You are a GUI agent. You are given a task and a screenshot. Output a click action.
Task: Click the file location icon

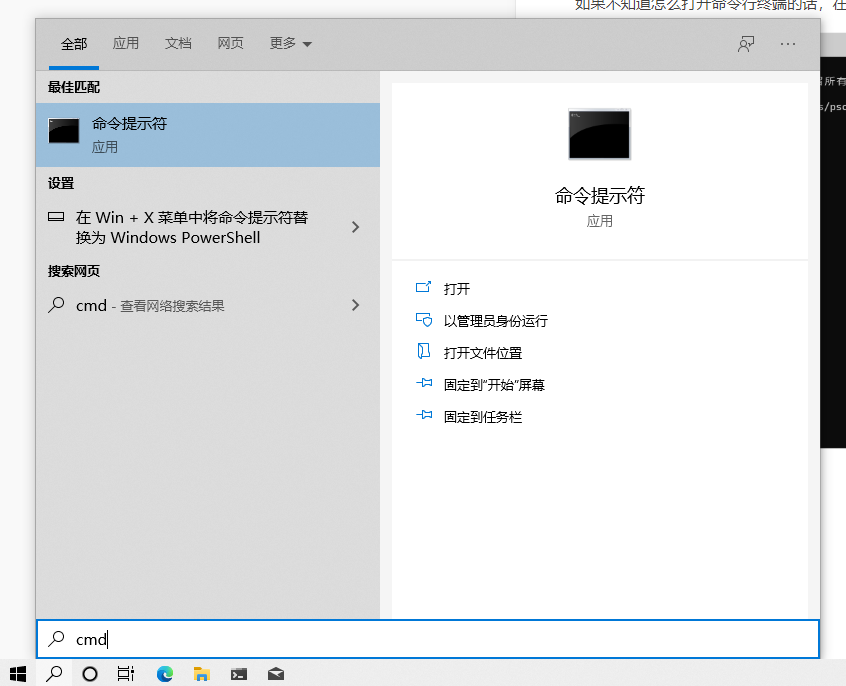424,351
